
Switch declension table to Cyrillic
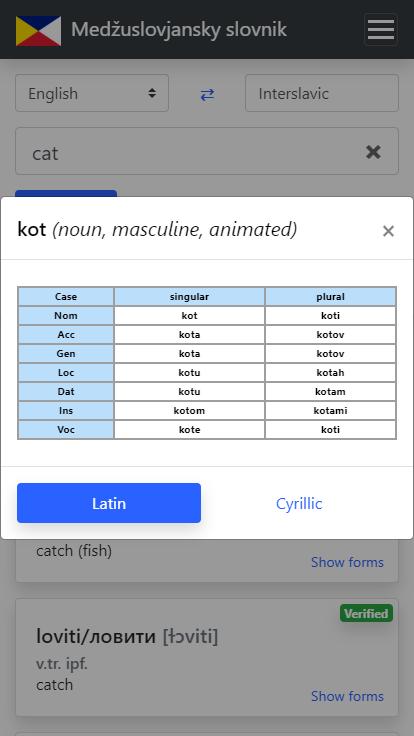coord(299,503)
